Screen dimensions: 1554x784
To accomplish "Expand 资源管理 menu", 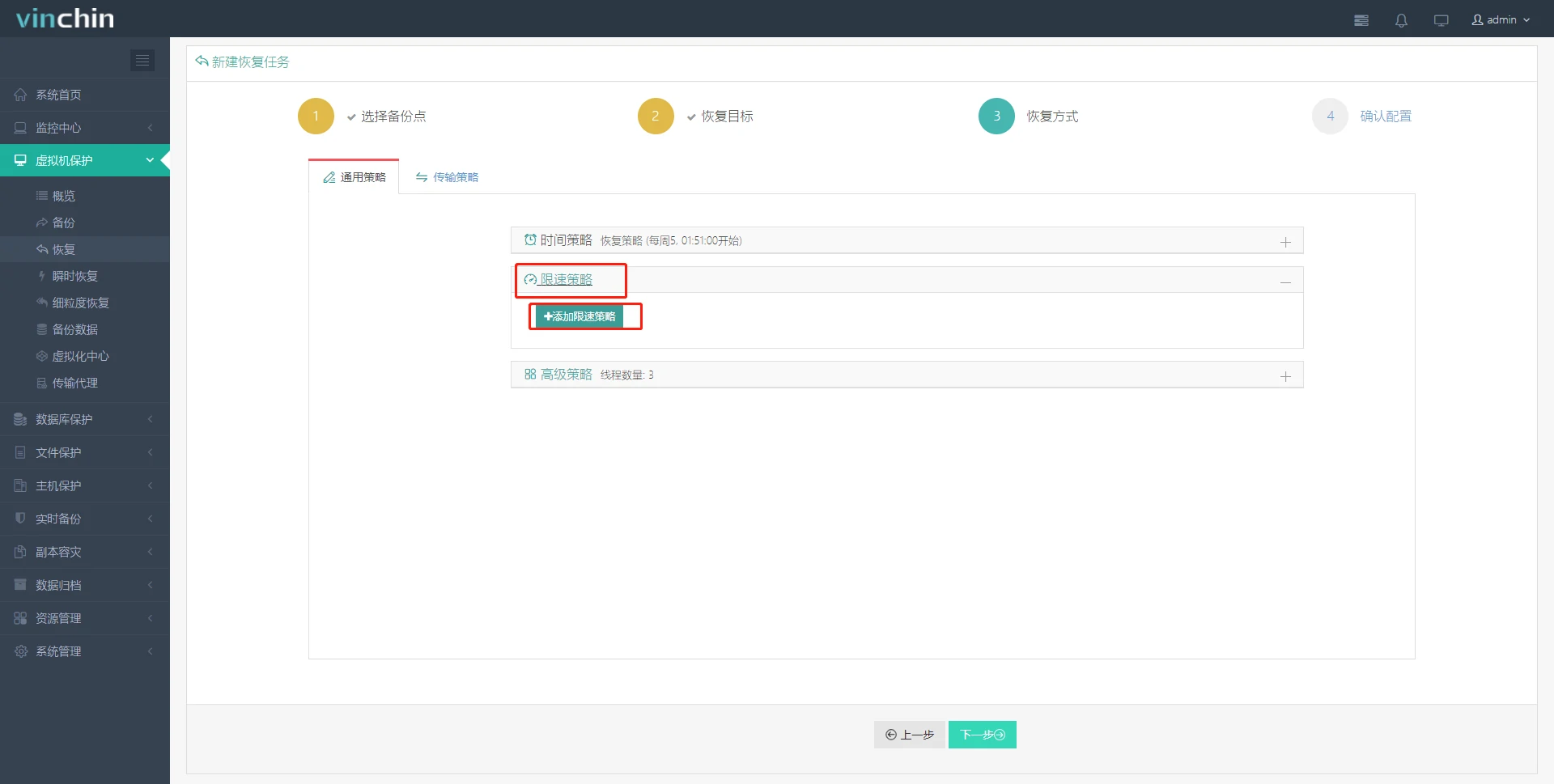I will coord(85,618).
